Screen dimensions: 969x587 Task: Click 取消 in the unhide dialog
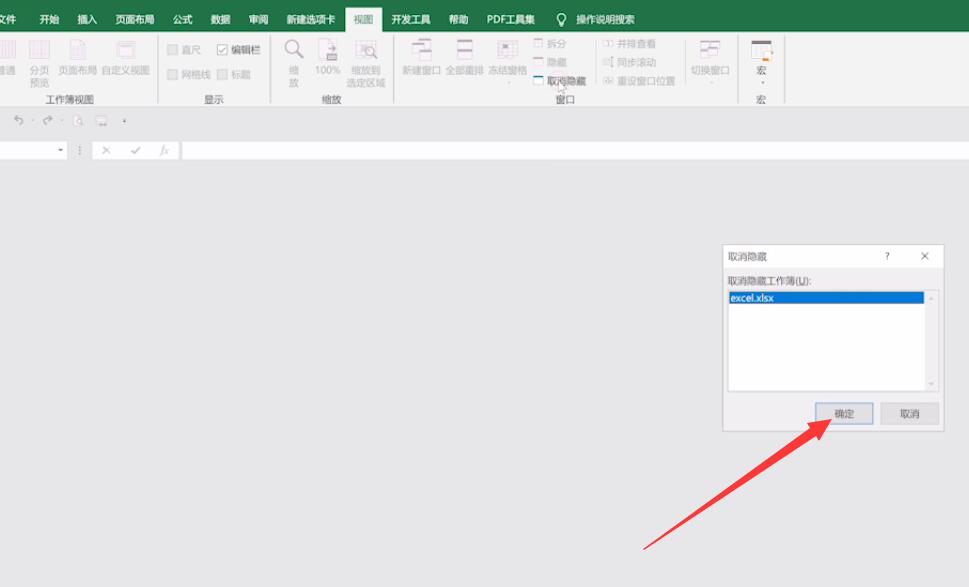pyautogui.click(x=909, y=413)
